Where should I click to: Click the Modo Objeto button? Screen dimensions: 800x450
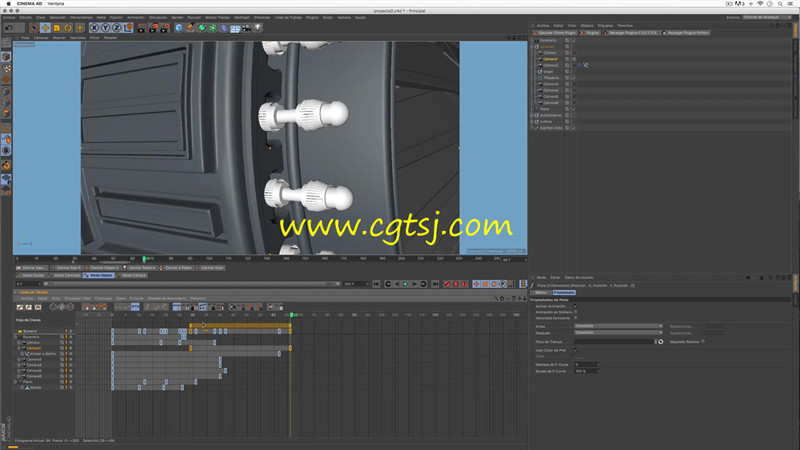[99, 276]
